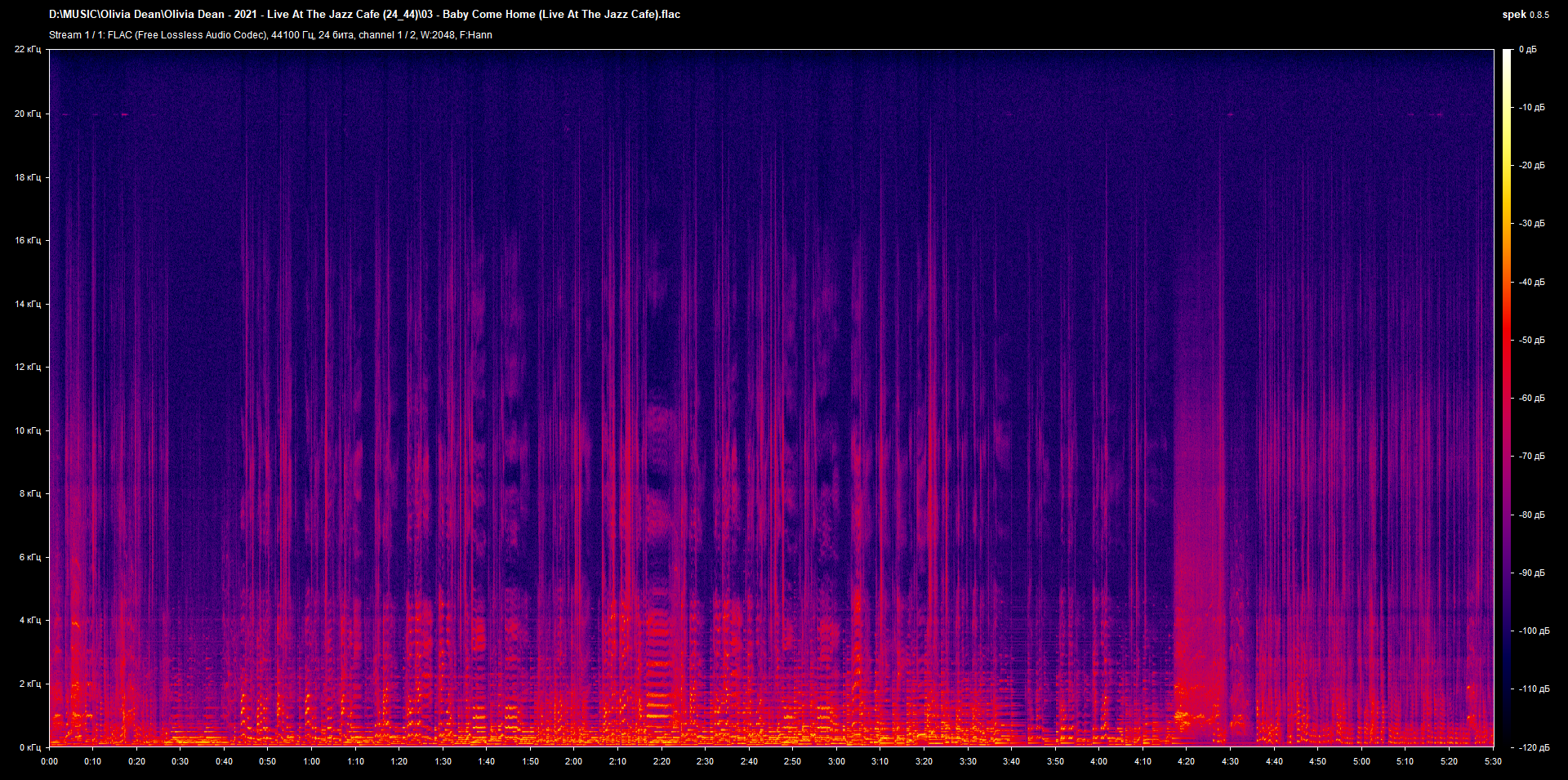Image resolution: width=1568 pixels, height=780 pixels.
Task: Click the '4:00' time axis label
Action: pyautogui.click(x=1099, y=761)
